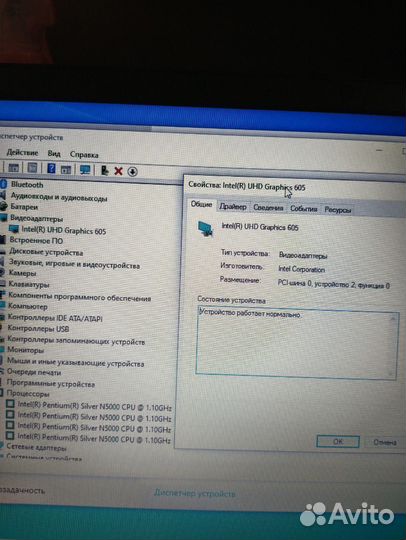The image size is (406, 540).
Task: Click the Properties dialog title Свойства: Intel(R) UHD Graphics 605
Action: click(247, 186)
